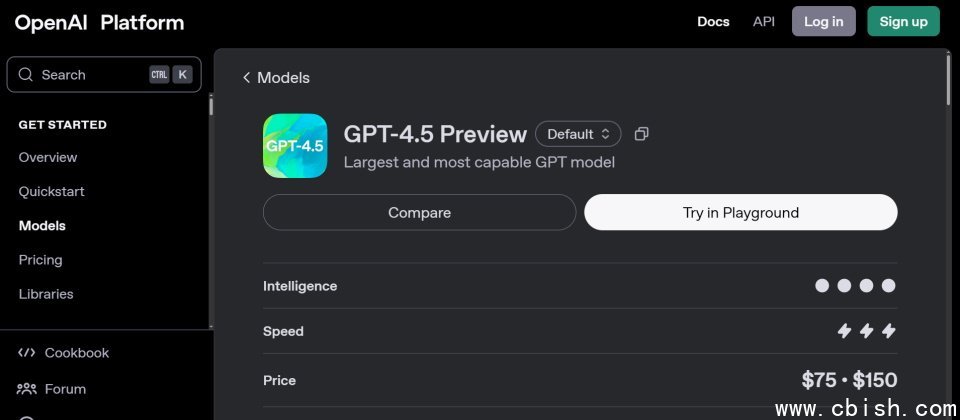
Task: Go to Pricing in sidebar
Action: click(x=40, y=260)
